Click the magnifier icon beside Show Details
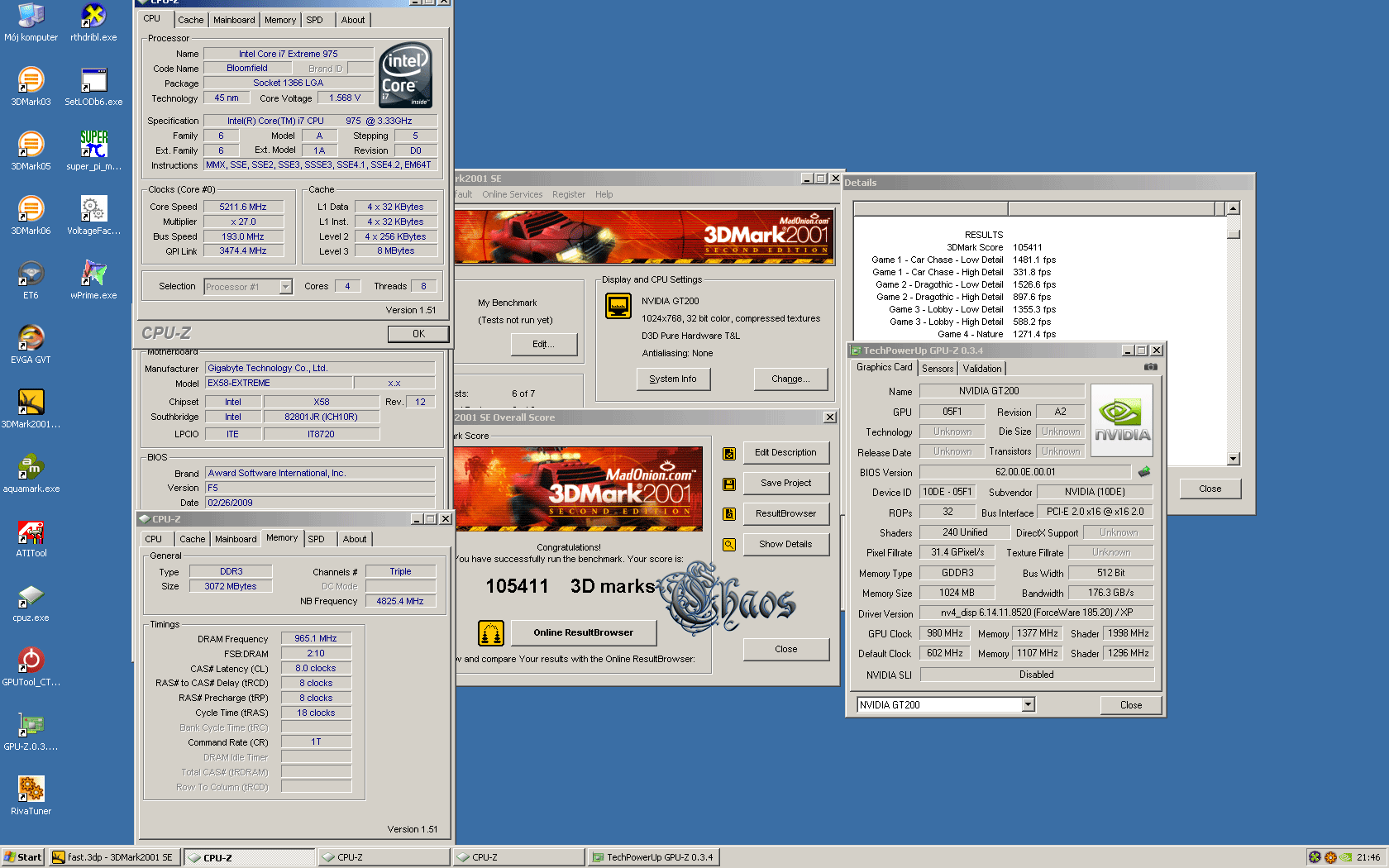Screen dimensions: 1389x868 click(729, 545)
